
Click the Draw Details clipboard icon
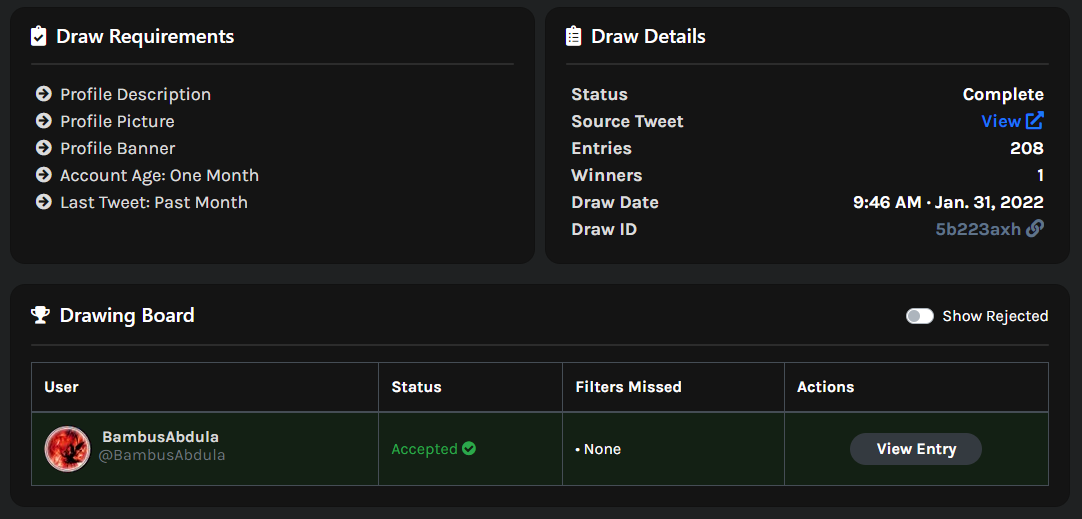click(x=573, y=37)
